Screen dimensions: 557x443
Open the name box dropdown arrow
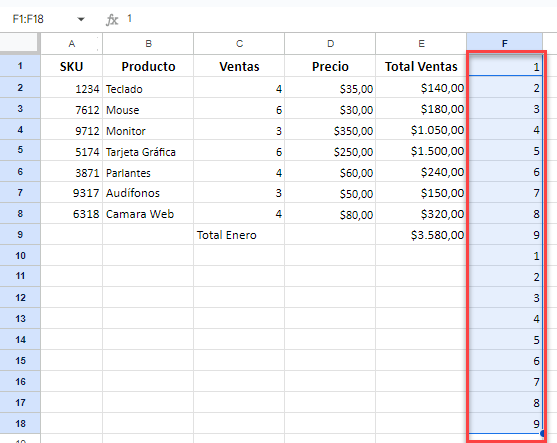pyautogui.click(x=81, y=19)
